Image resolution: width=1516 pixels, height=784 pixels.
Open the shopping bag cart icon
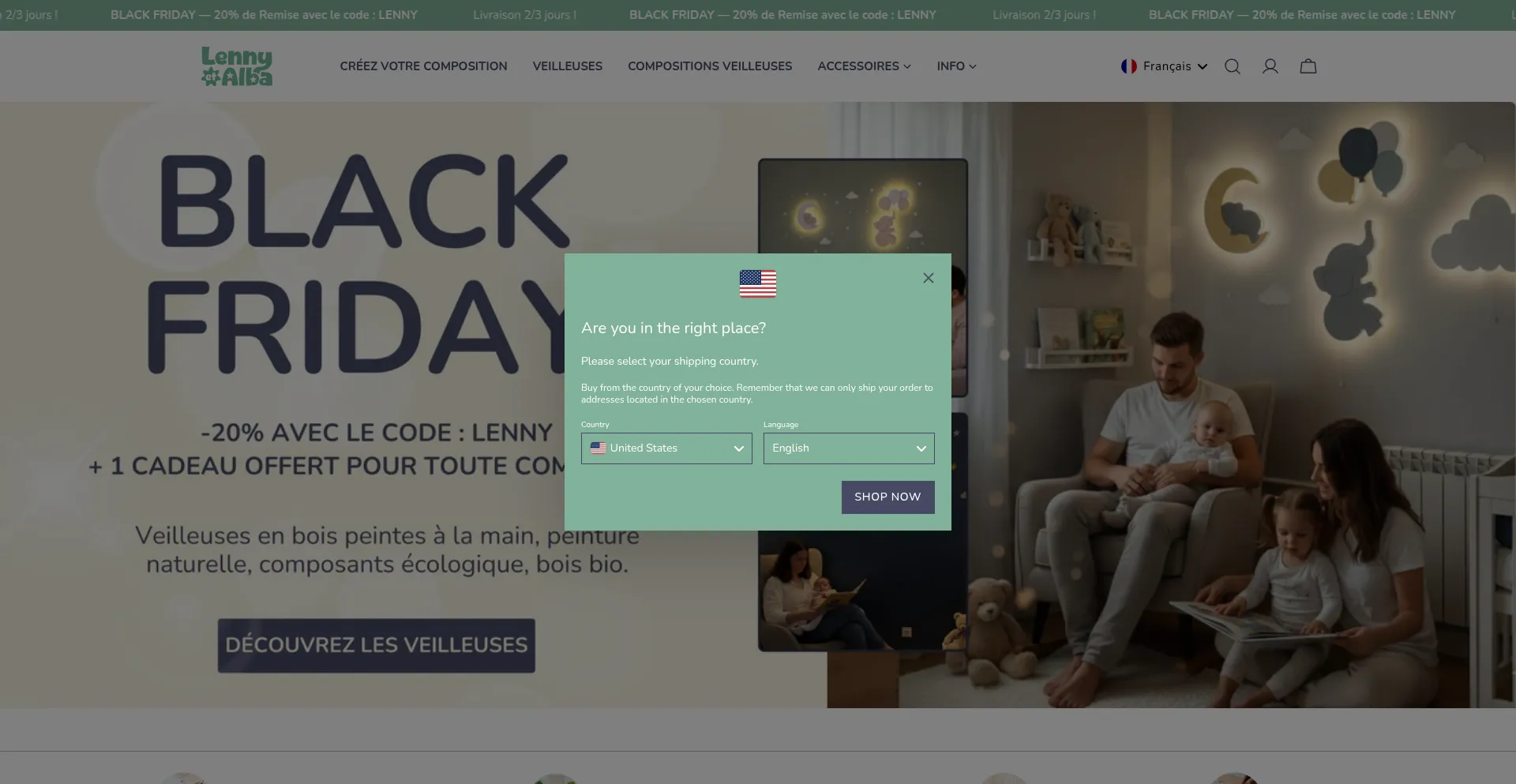[x=1308, y=66]
